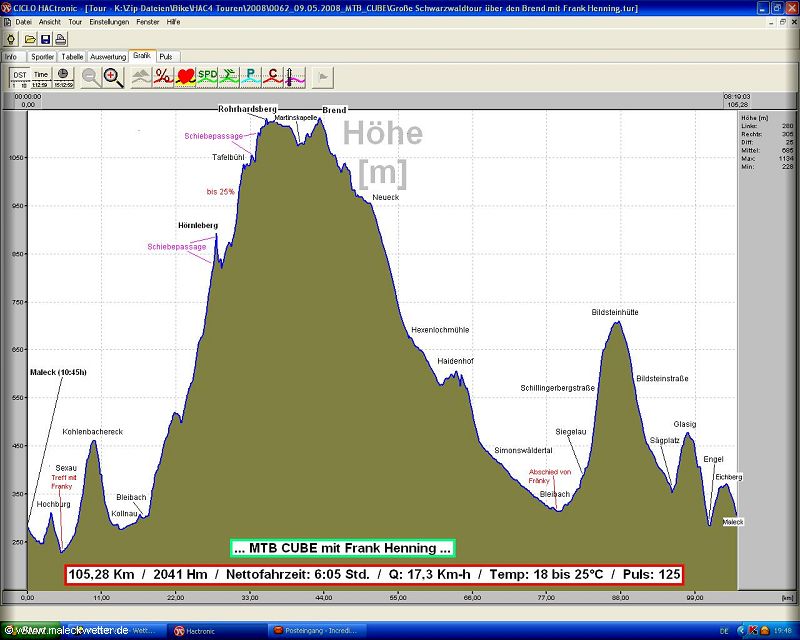Switch x-axis to Time mode
The height and width of the screenshot is (640, 800).
pos(40,76)
